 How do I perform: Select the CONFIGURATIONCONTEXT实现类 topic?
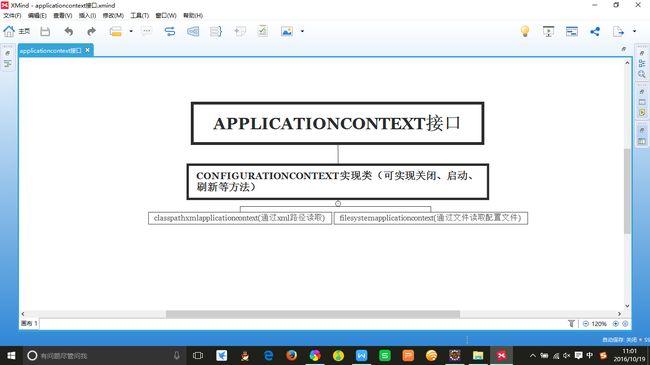click(337, 182)
